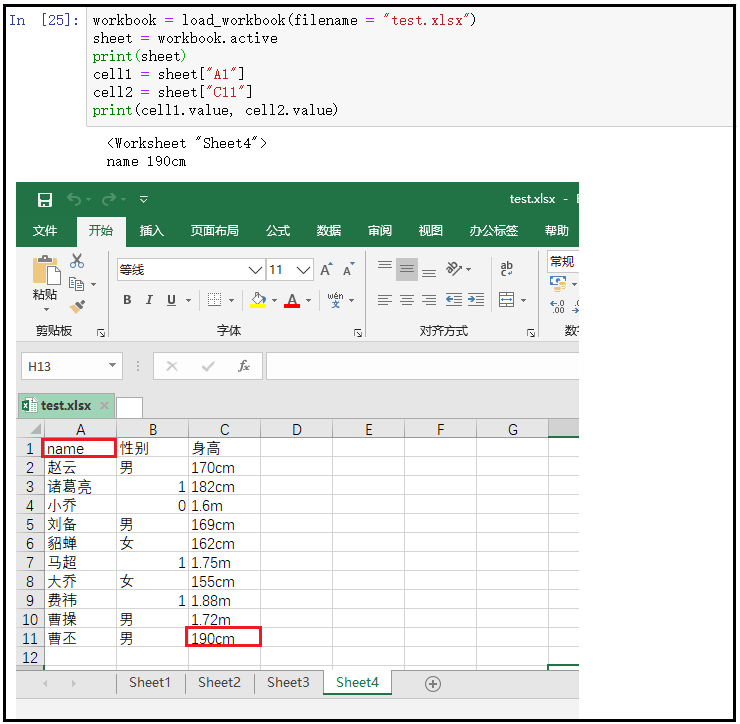Click the Insert Function fx icon
The image size is (740, 724).
(243, 366)
